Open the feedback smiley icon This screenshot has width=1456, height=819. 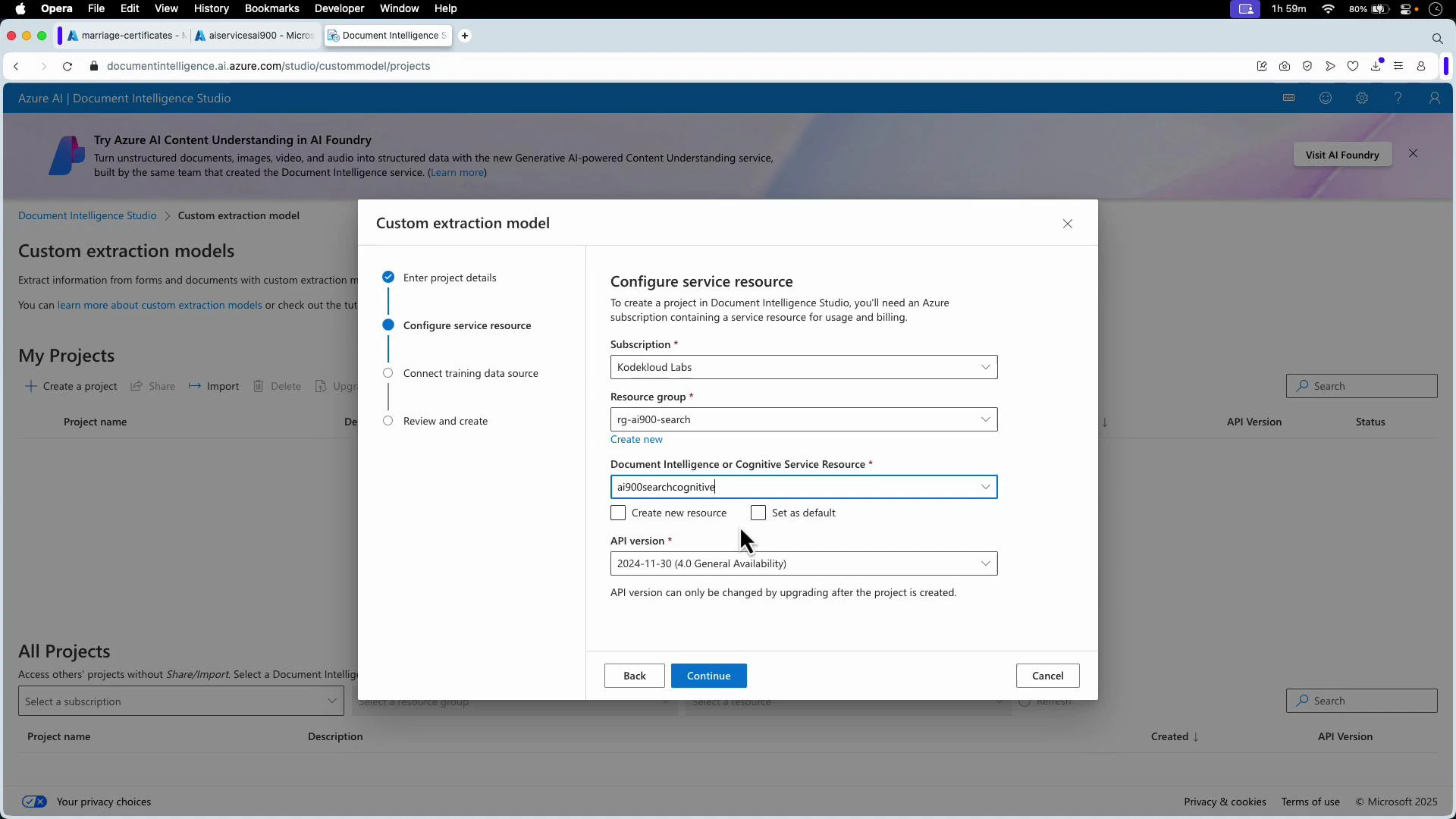(x=1326, y=98)
